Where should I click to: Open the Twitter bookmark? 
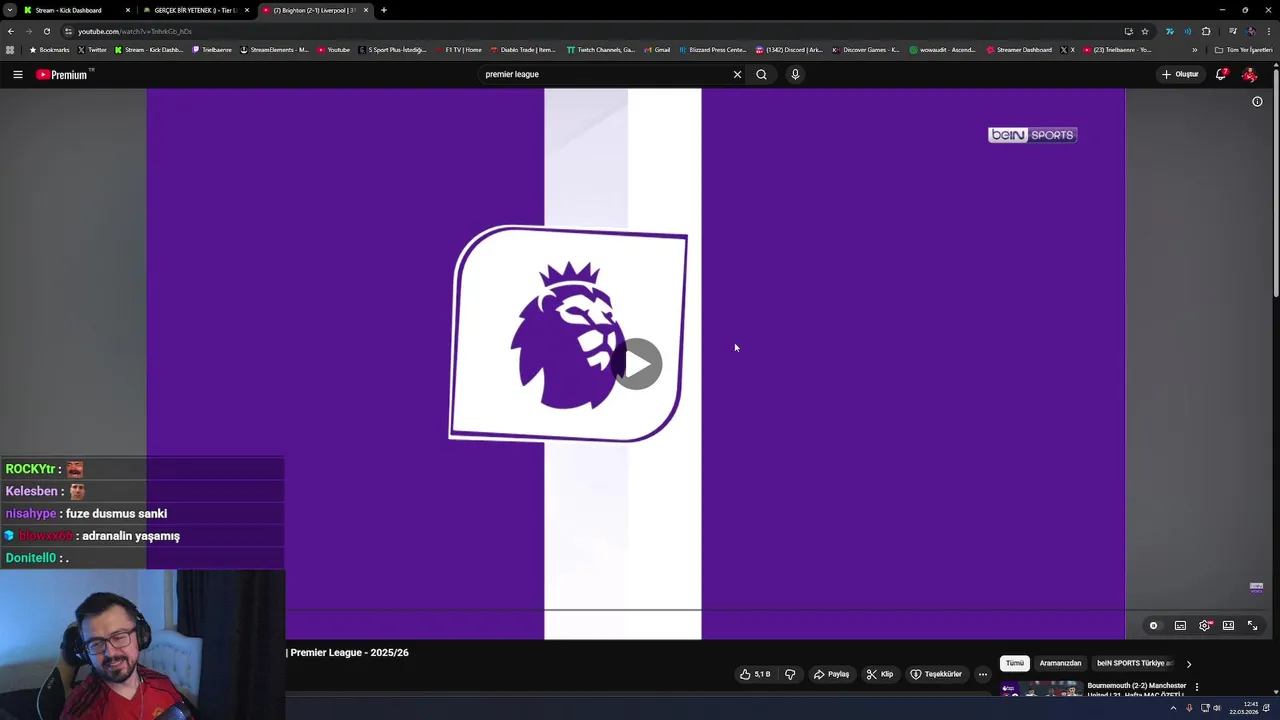pos(92,50)
